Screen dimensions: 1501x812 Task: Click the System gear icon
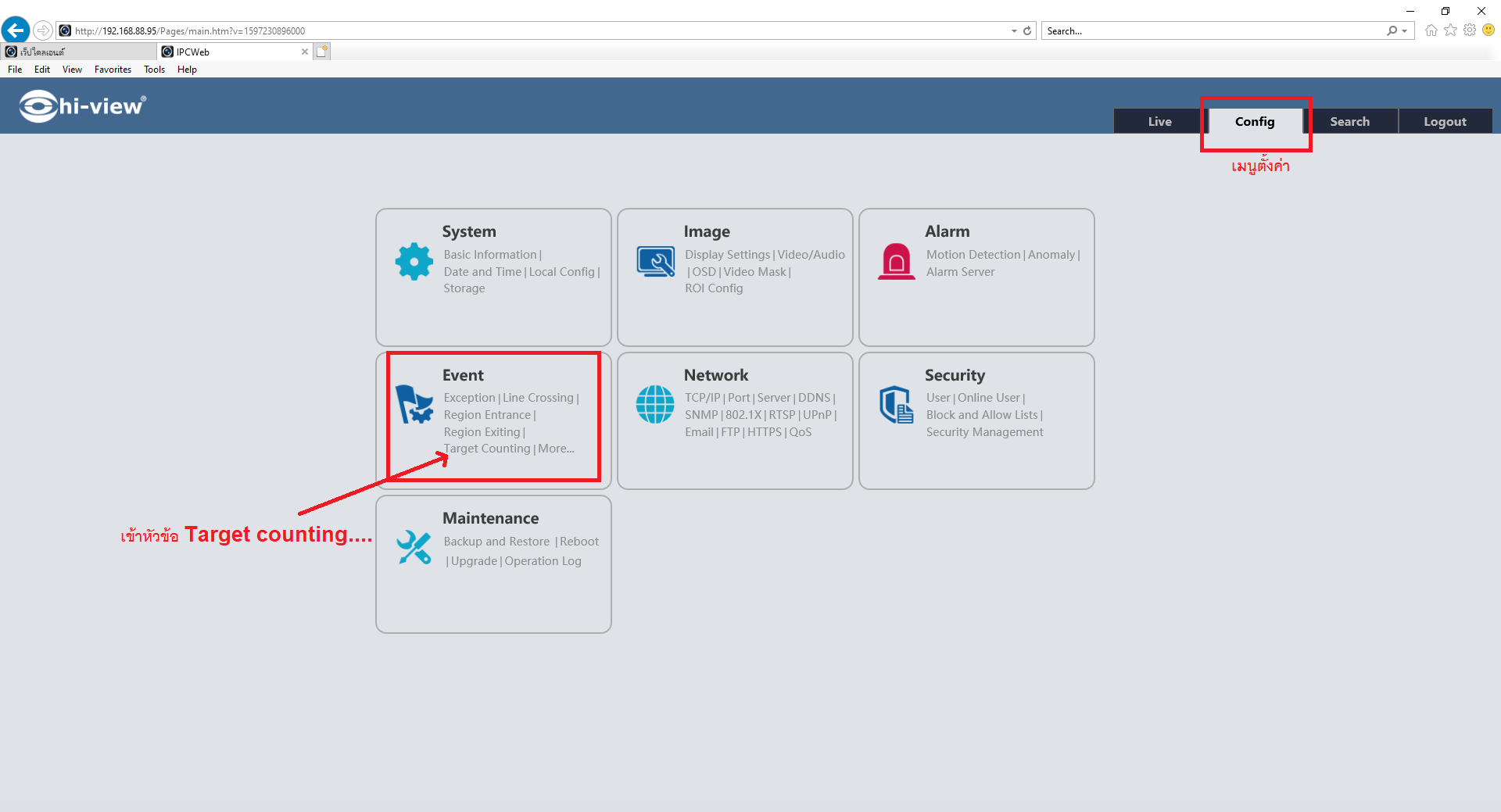[414, 262]
